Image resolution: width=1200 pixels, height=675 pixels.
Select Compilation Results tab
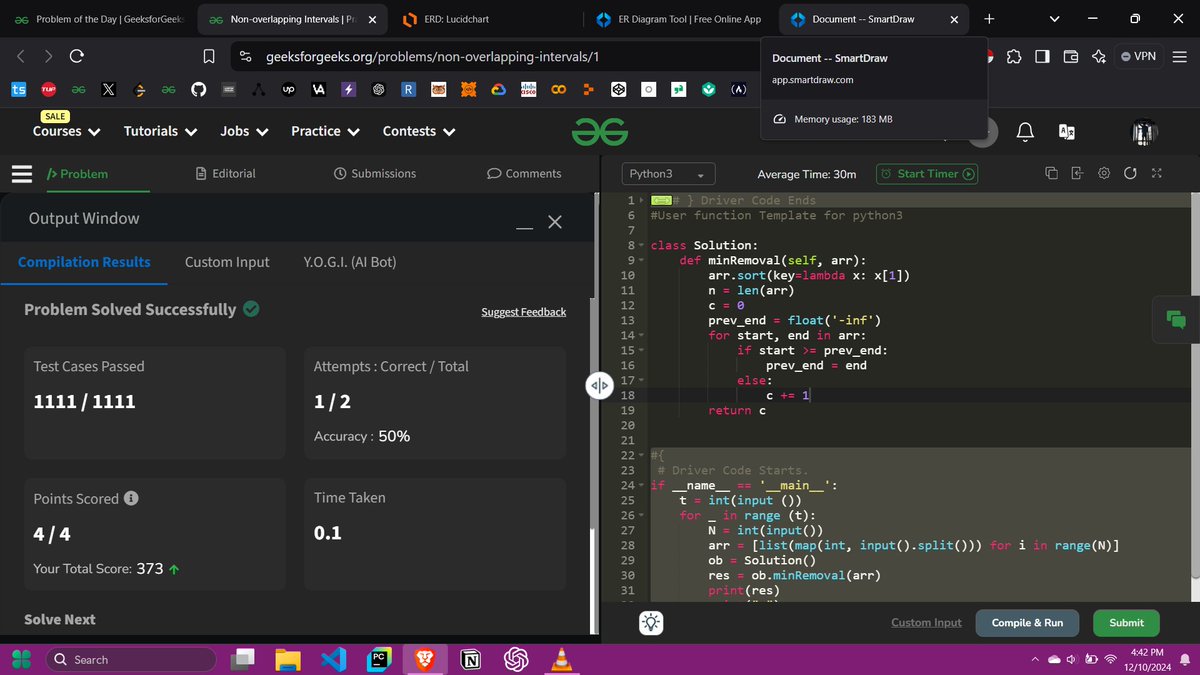click(84, 262)
